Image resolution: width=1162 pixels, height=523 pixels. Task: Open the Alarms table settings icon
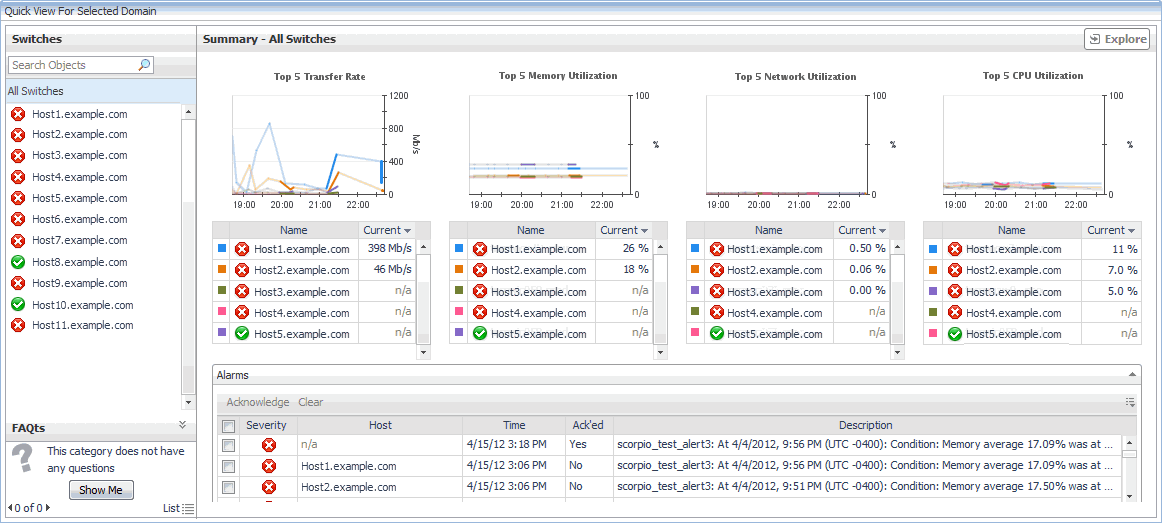tap(1130, 402)
